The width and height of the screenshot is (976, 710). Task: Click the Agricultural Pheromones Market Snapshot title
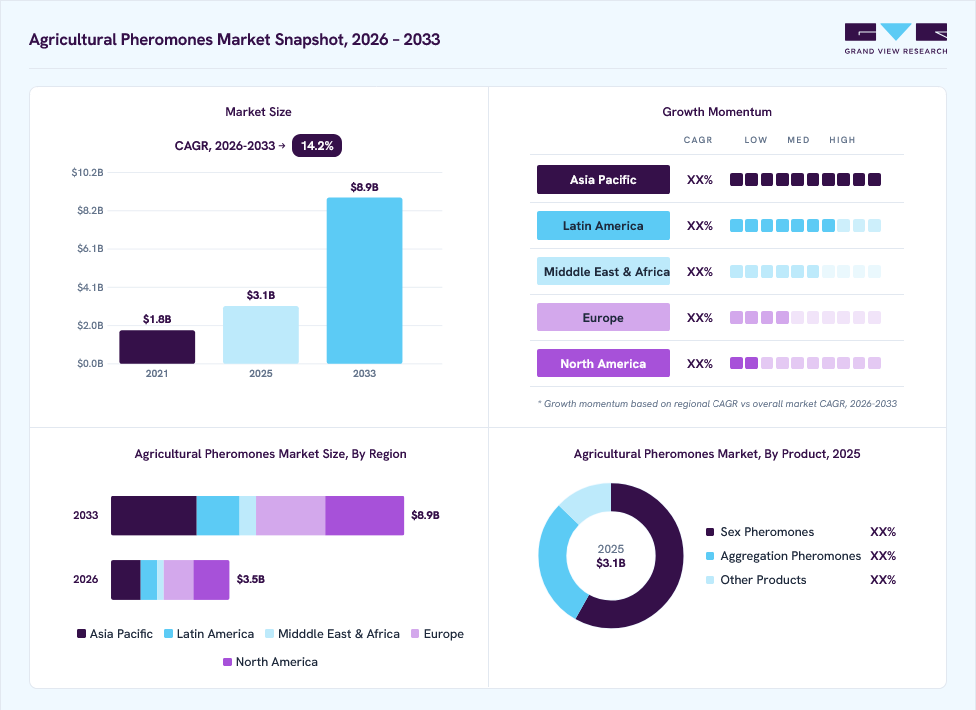click(x=235, y=39)
